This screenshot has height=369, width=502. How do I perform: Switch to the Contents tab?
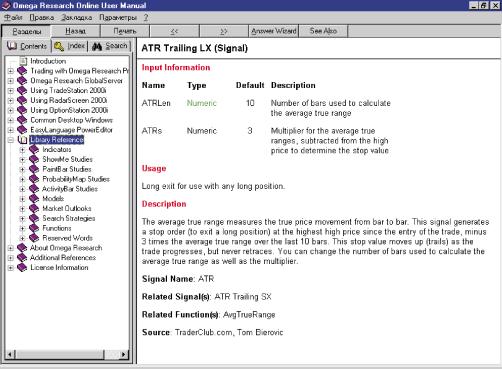(27, 46)
